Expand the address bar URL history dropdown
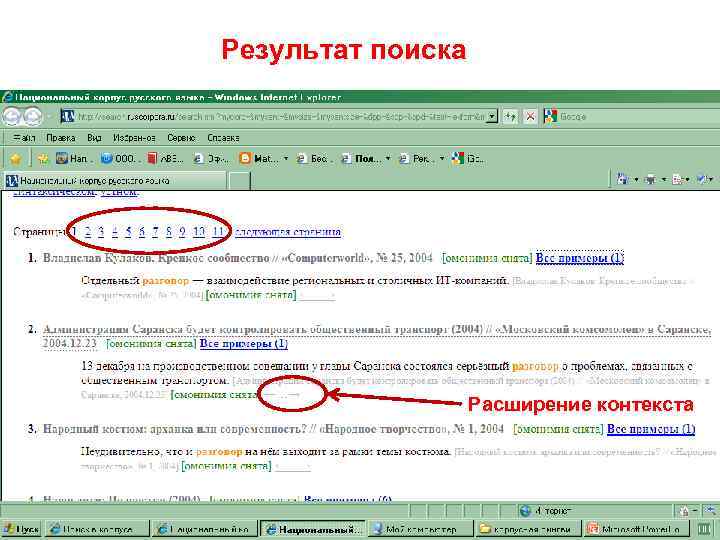Image resolution: width=720 pixels, height=540 pixels. point(492,117)
